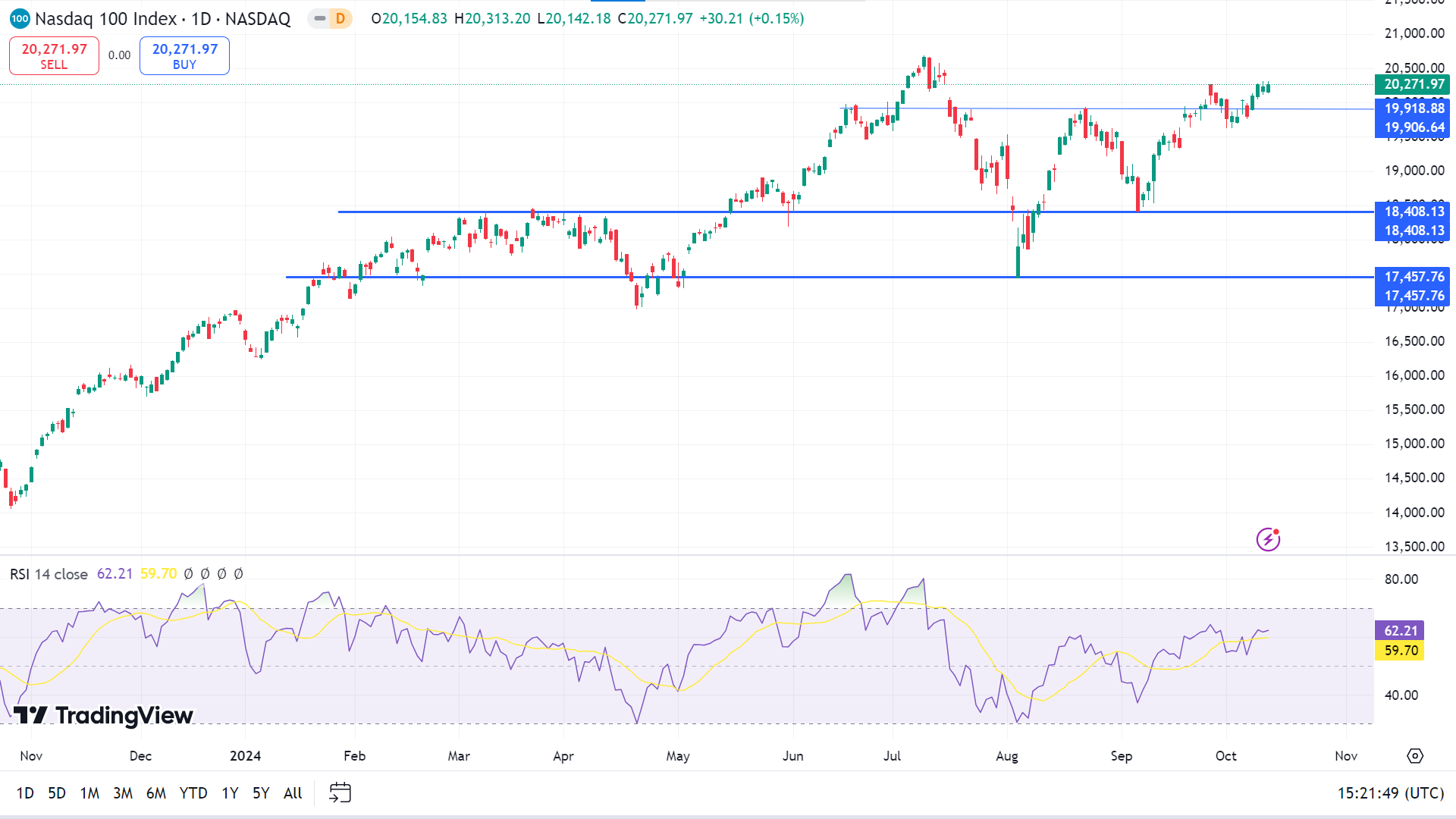Click the 2024 label on time axis
The image size is (1456, 819).
click(245, 756)
